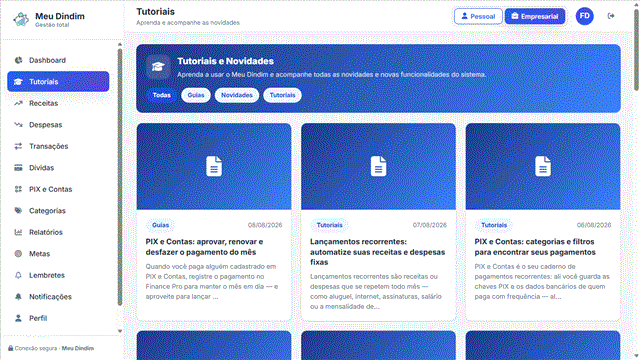Open the PIX e Contas aprovar article thumbnail
Viewport: 640px width, 360px height.
coord(214,167)
